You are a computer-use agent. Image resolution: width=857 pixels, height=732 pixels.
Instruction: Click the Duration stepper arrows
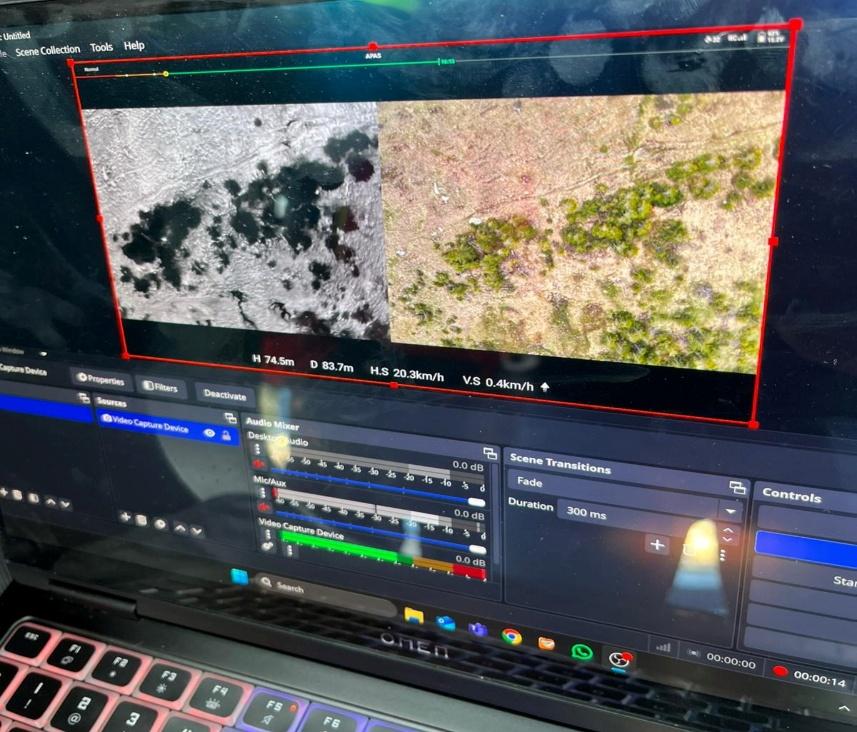click(729, 535)
